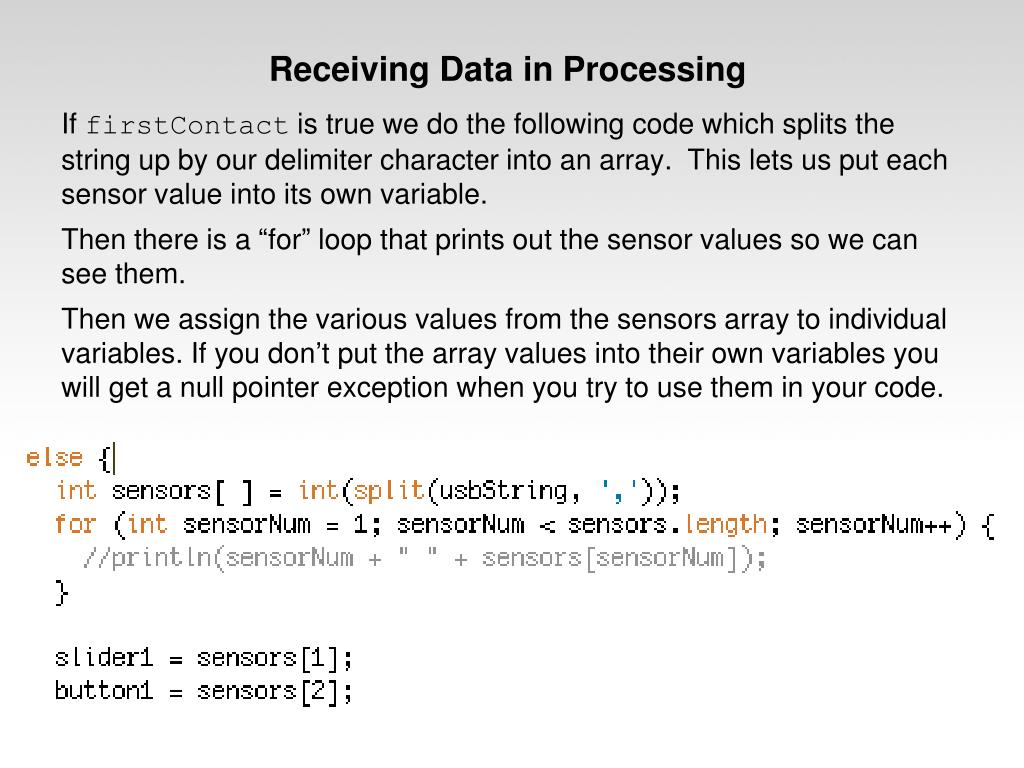Click "sensorNum = 1" in the loop header
This screenshot has height=768, width=1024.
click(274, 524)
